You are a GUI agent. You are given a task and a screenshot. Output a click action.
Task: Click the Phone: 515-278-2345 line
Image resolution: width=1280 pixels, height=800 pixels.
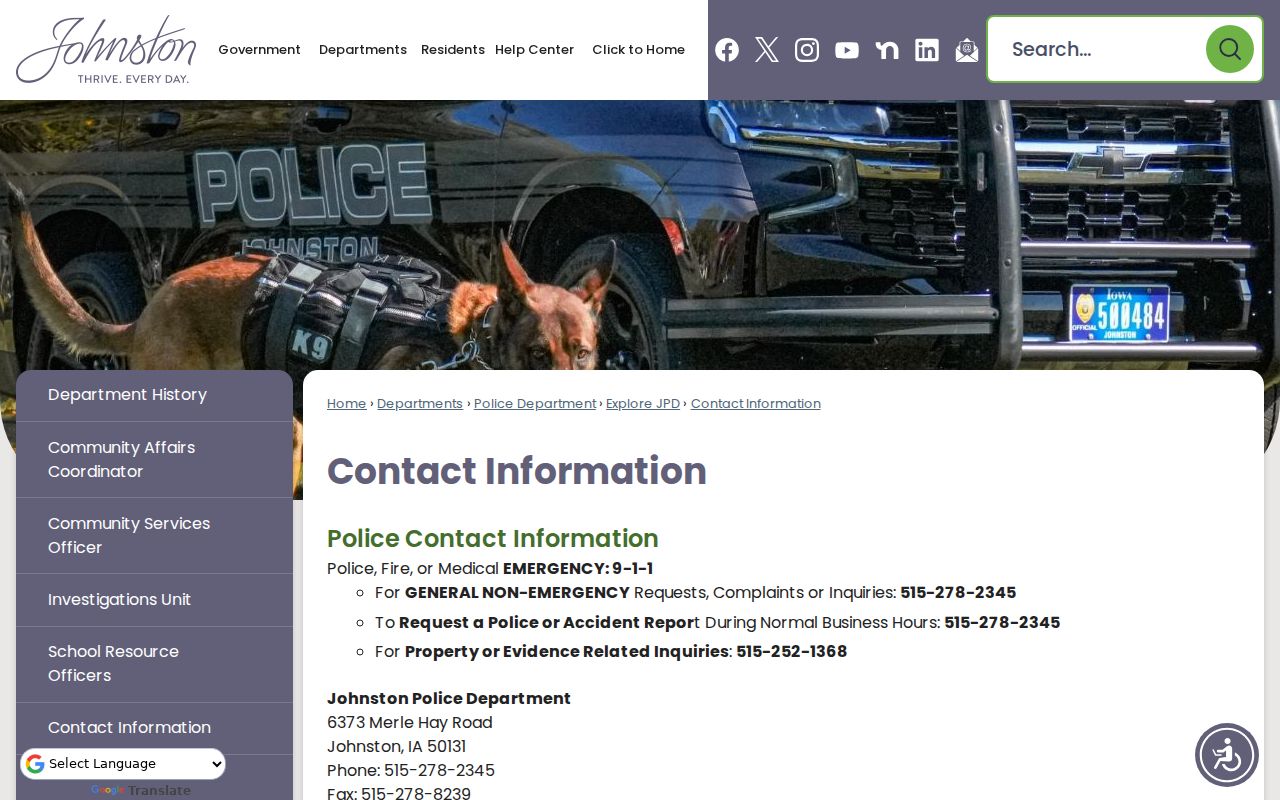(411, 771)
